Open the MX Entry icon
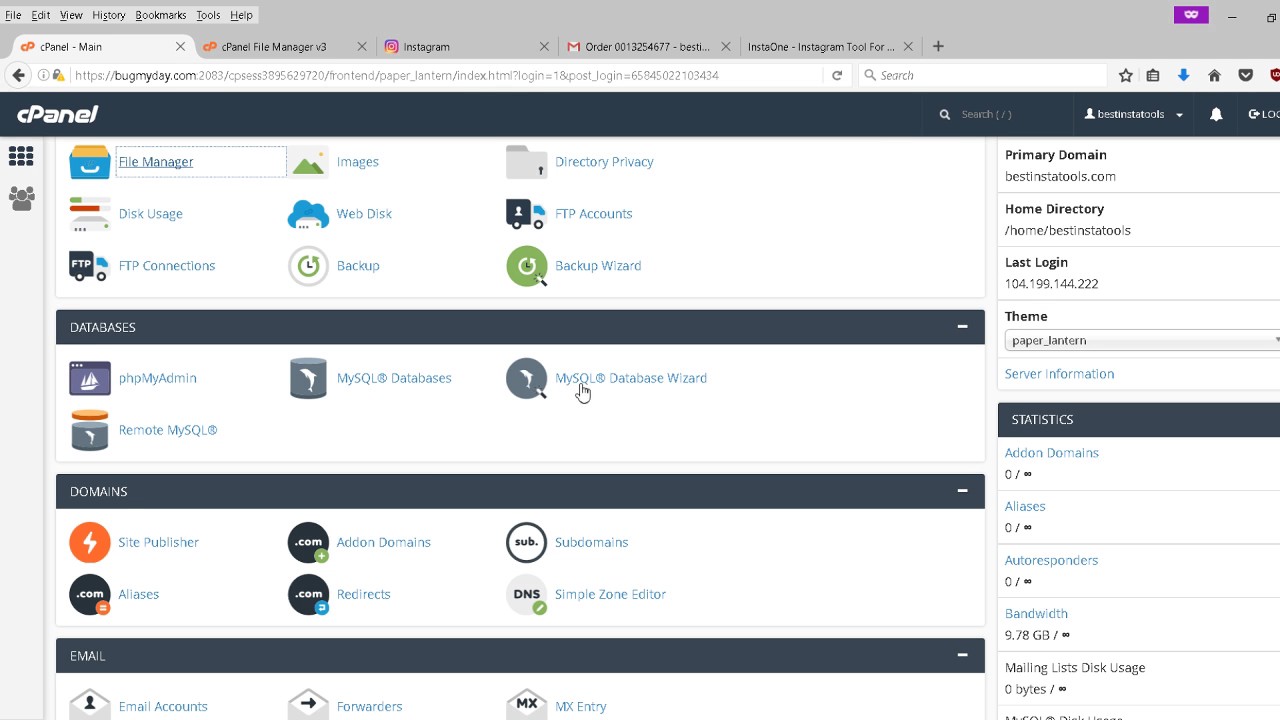Viewport: 1280px width, 720px height. coord(527,704)
